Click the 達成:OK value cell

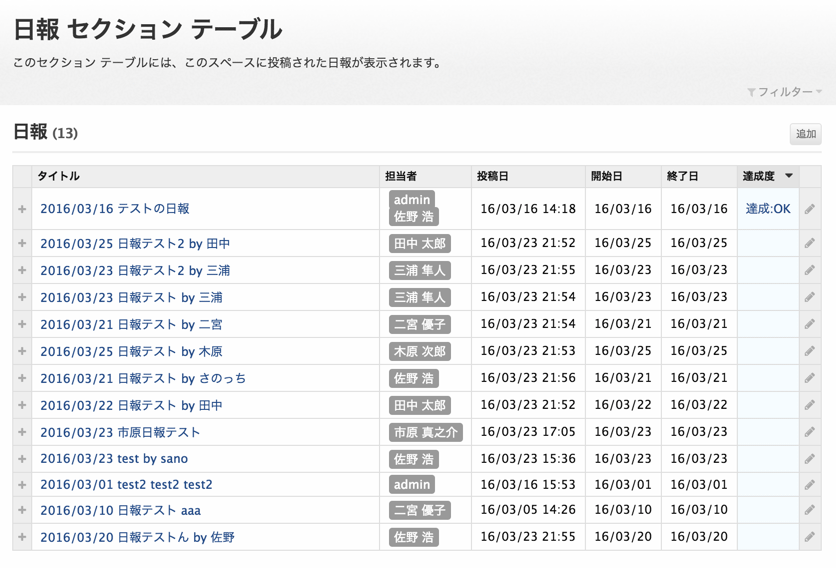tap(767, 209)
